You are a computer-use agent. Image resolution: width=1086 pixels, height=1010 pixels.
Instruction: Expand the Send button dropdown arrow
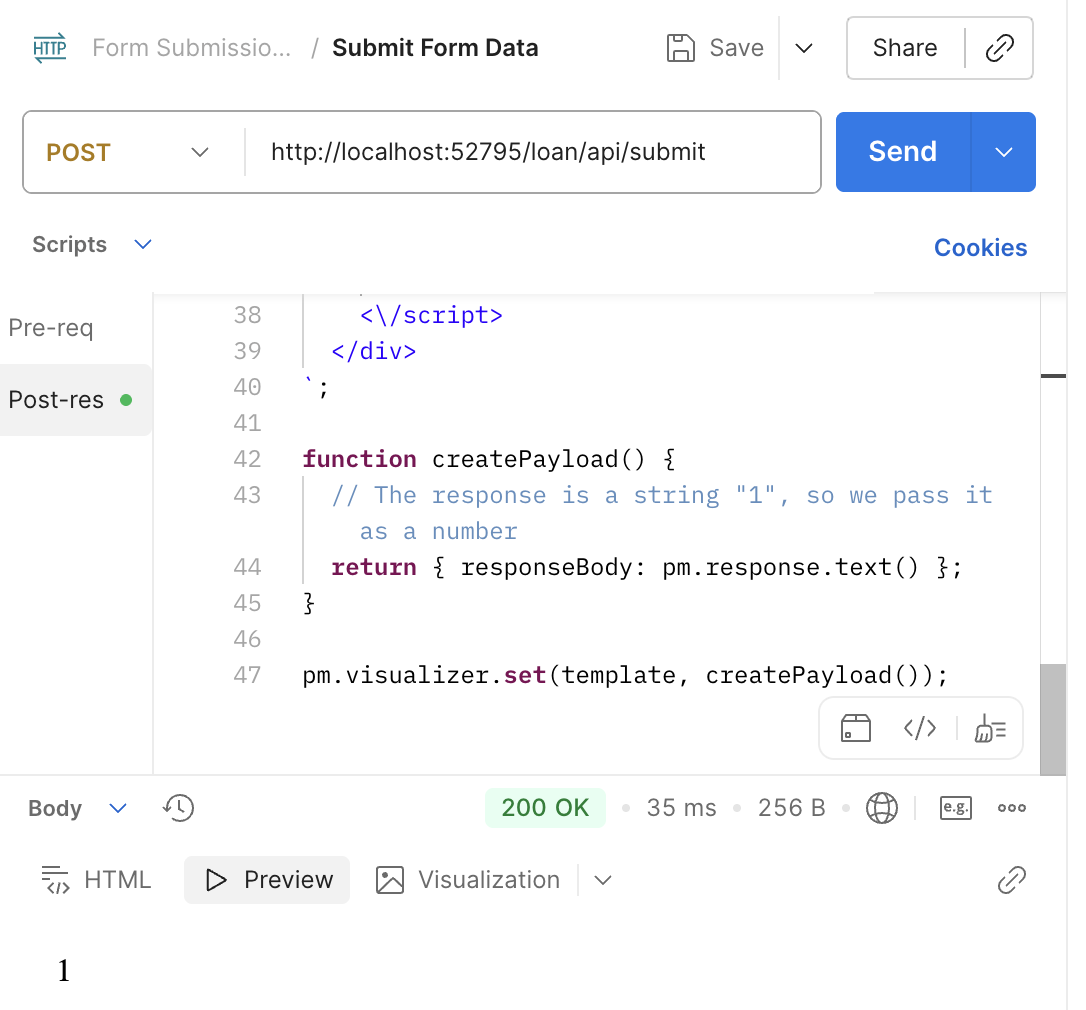pyautogui.click(x=1004, y=152)
